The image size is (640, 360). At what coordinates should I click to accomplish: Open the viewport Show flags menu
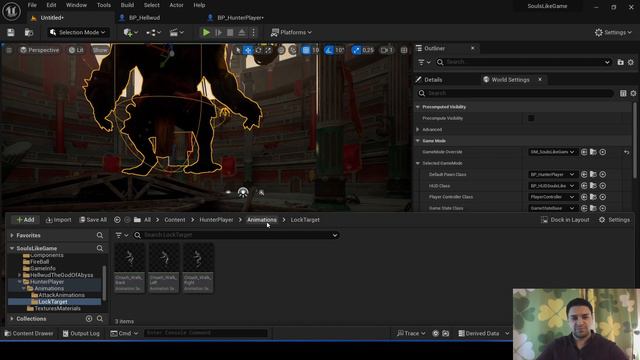coord(100,50)
